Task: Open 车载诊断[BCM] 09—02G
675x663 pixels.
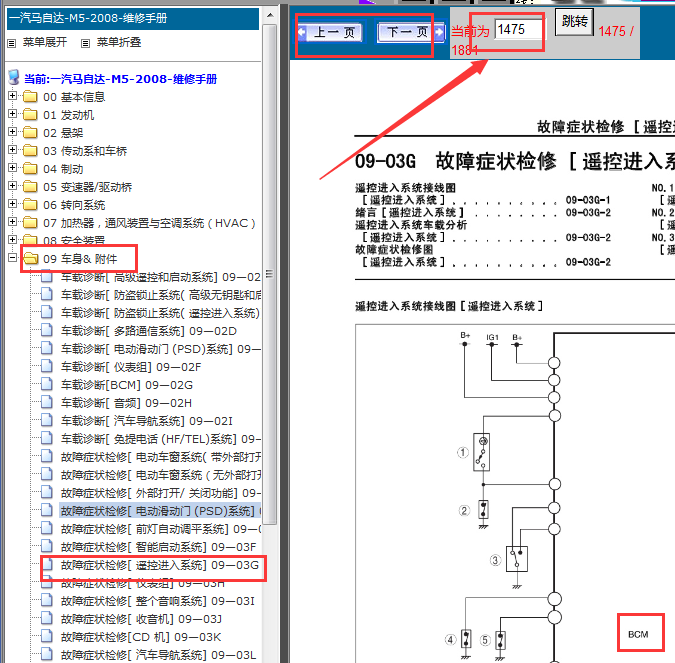Action: (127, 385)
